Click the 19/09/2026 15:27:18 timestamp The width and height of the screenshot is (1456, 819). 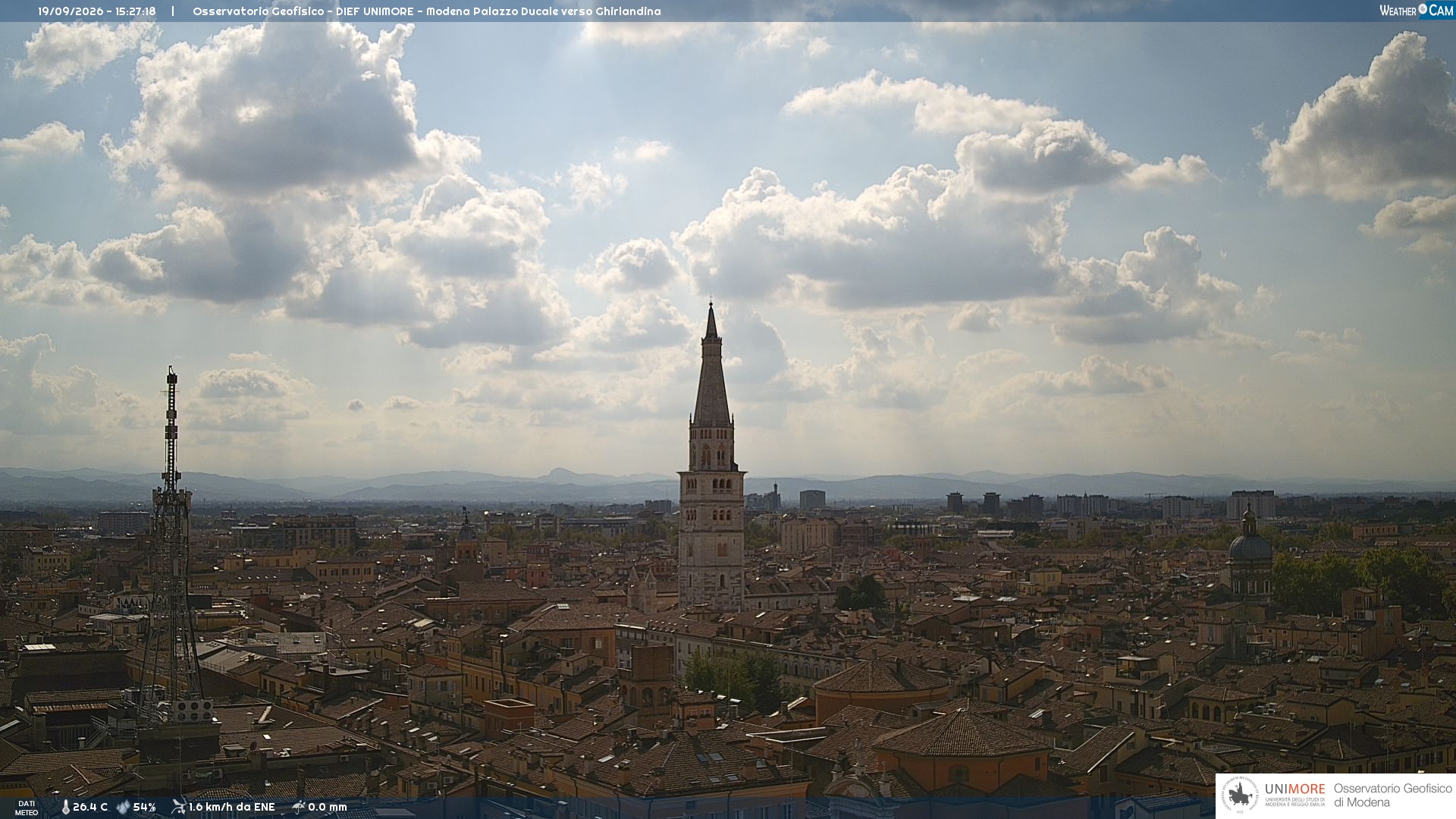(x=97, y=11)
